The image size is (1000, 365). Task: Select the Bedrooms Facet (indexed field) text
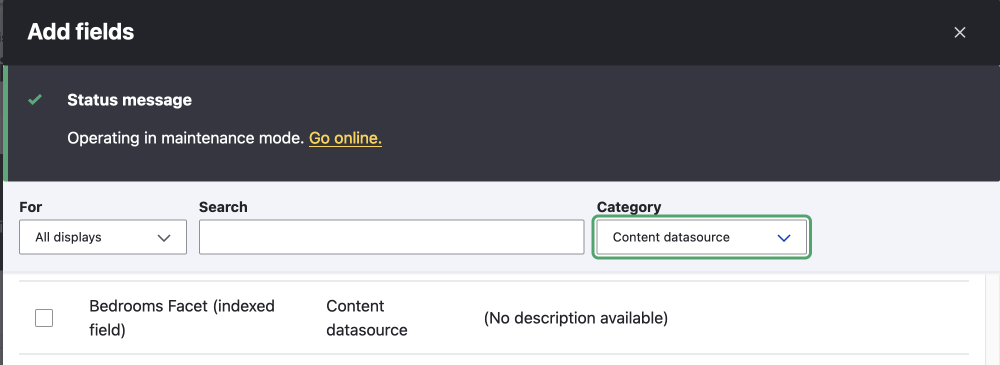tap(182, 318)
